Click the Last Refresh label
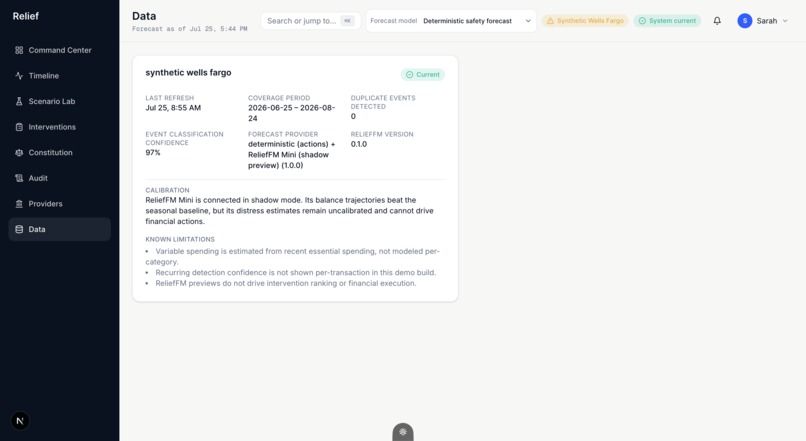The width and height of the screenshot is (806, 441). point(170,98)
